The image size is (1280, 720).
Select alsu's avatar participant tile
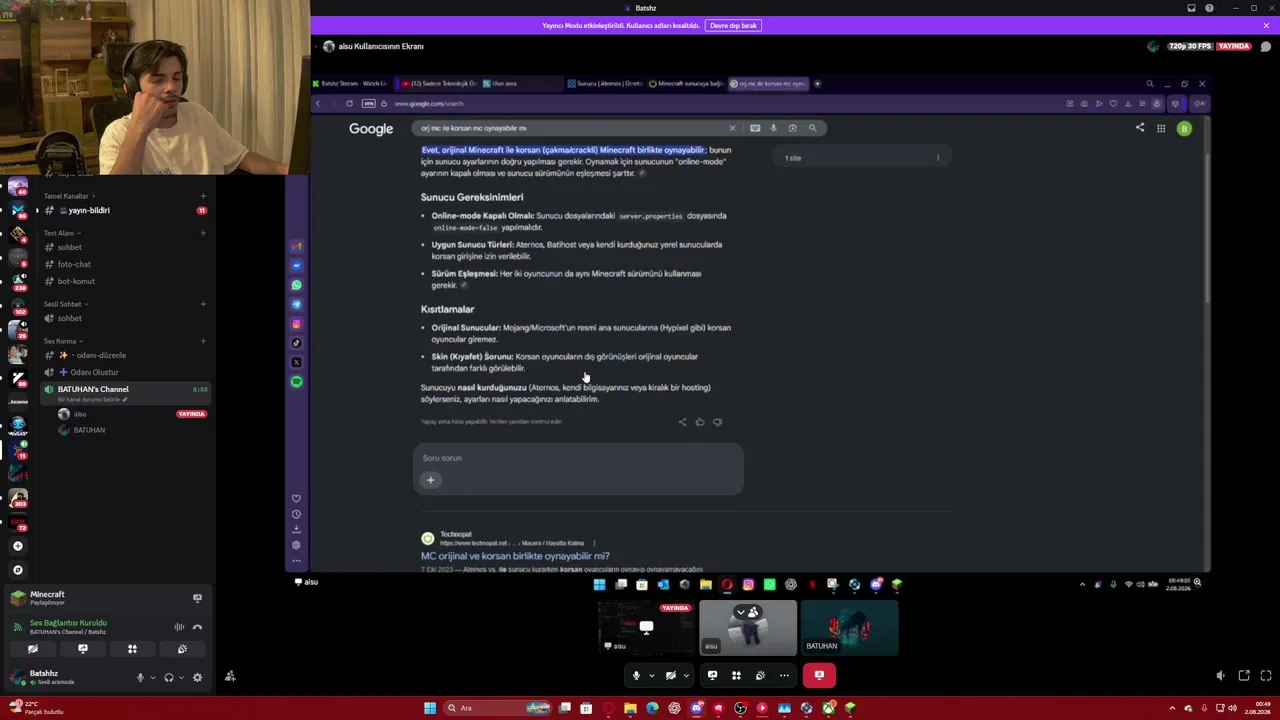(x=748, y=628)
